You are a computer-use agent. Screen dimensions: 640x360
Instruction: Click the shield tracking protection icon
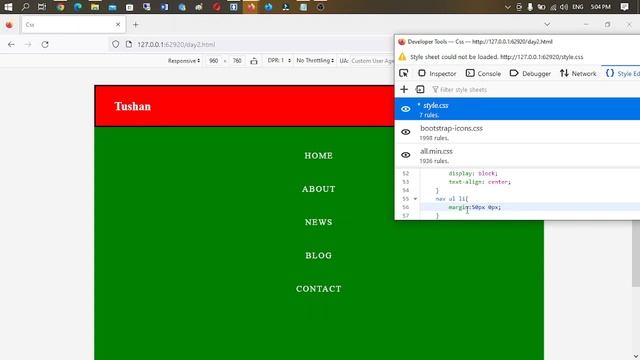pyautogui.click(x=116, y=44)
